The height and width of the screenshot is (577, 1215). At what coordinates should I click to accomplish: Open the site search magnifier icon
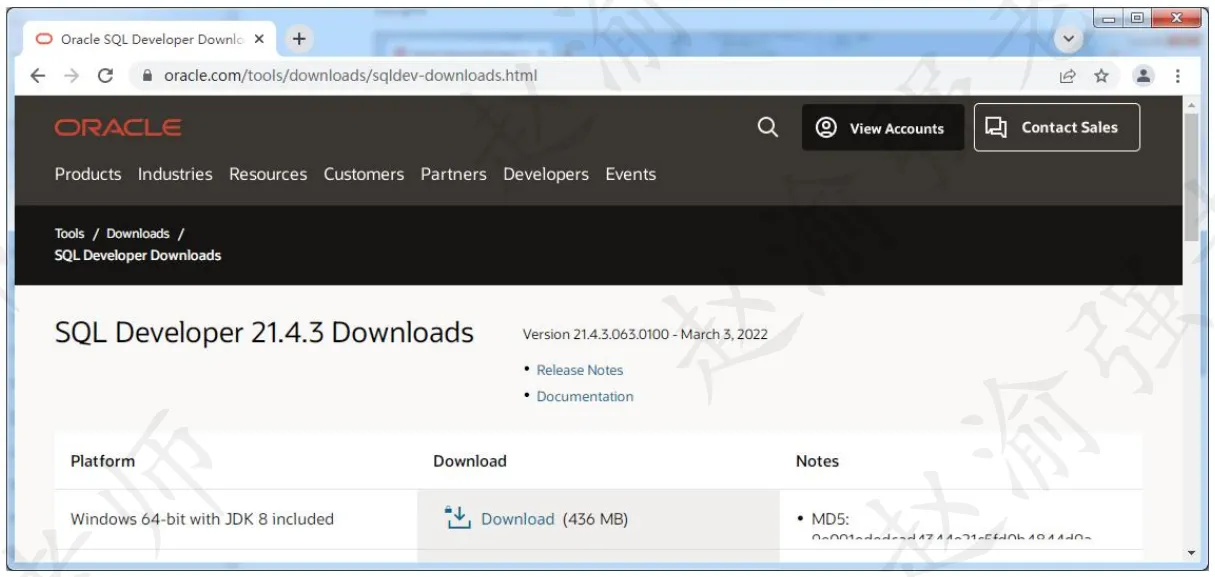768,127
